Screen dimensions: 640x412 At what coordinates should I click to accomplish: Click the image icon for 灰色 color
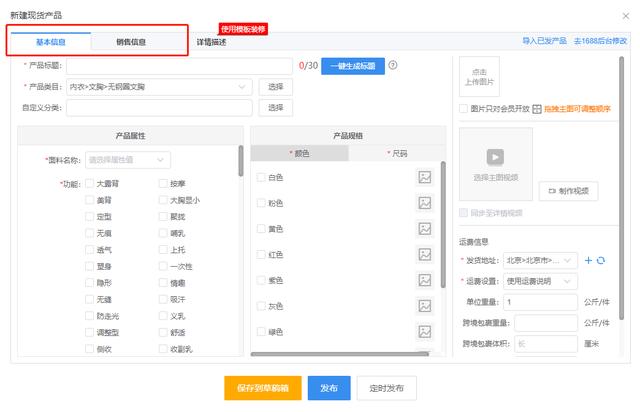click(424, 306)
